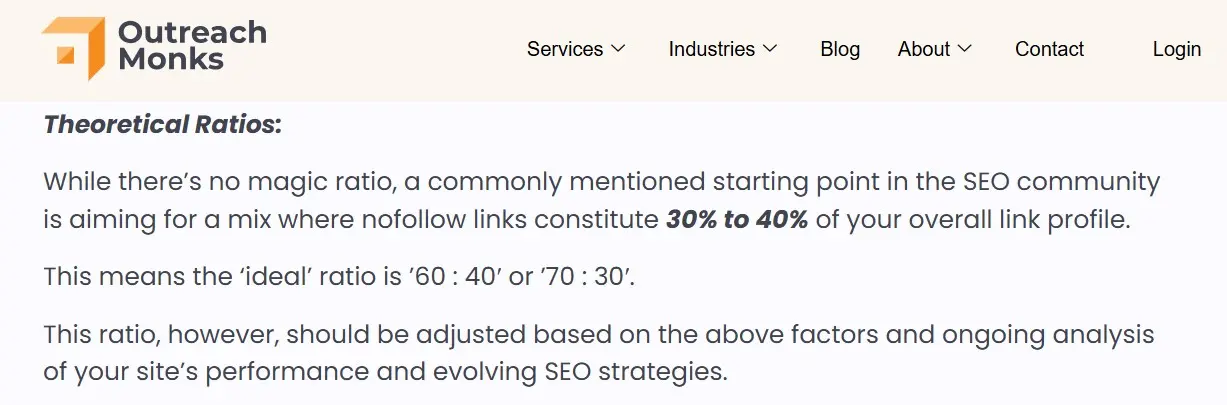Navigate to the Contact page
Image resolution: width=1227 pixels, height=405 pixels.
point(1049,49)
